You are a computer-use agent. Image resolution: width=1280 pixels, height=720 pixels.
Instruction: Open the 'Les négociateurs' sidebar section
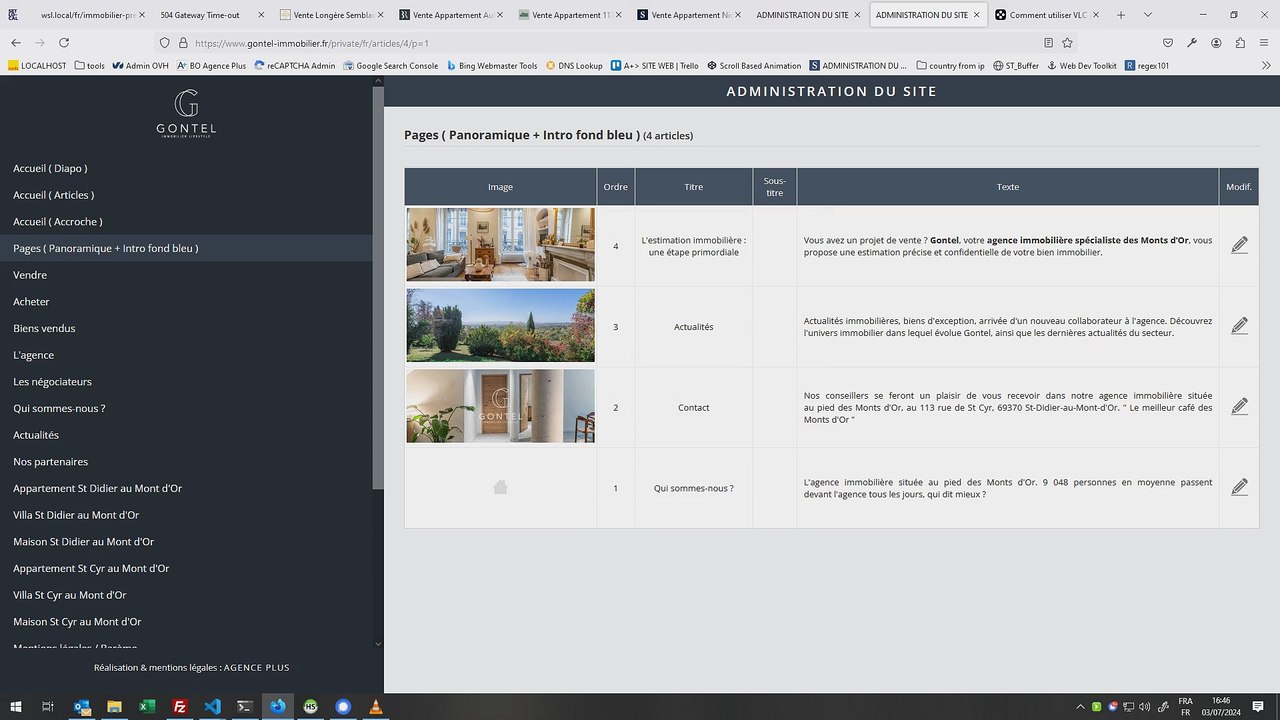(52, 382)
